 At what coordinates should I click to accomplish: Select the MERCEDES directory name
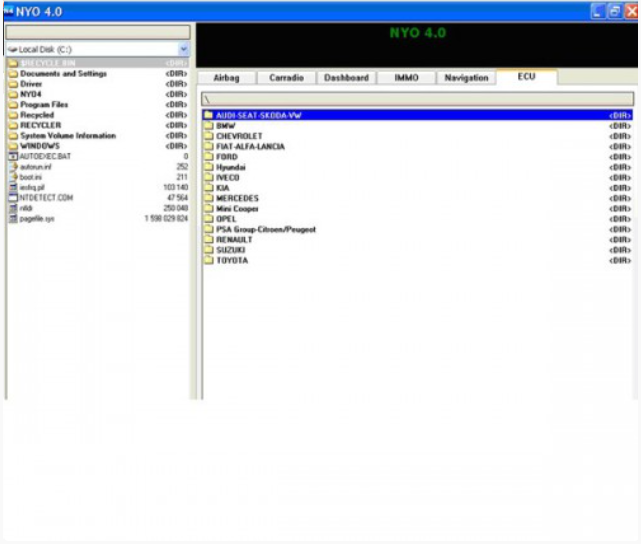pyautogui.click(x=238, y=198)
